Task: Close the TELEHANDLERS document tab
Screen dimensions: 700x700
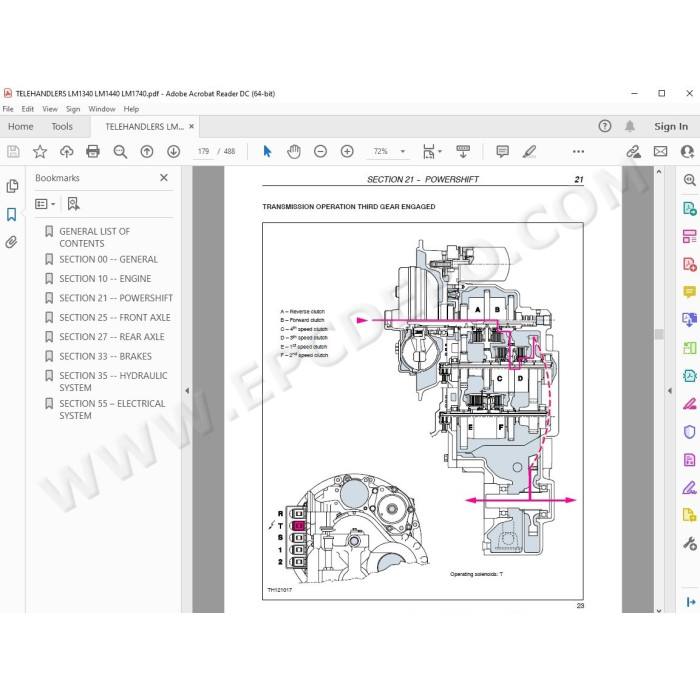Action: click(192, 126)
